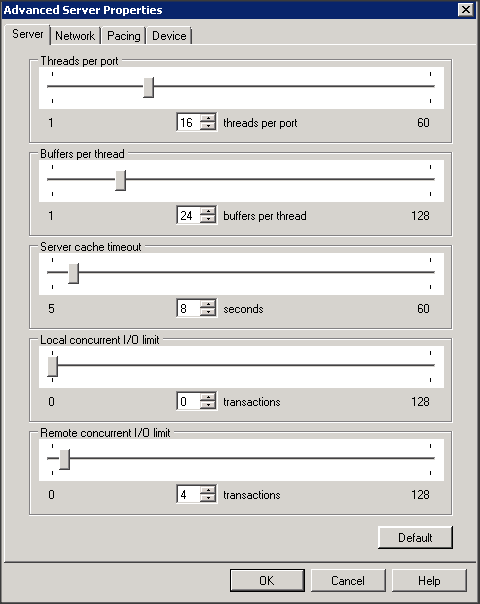Screen dimensions: 480x604
Task: Confirm settings with OK button
Action: point(267,581)
